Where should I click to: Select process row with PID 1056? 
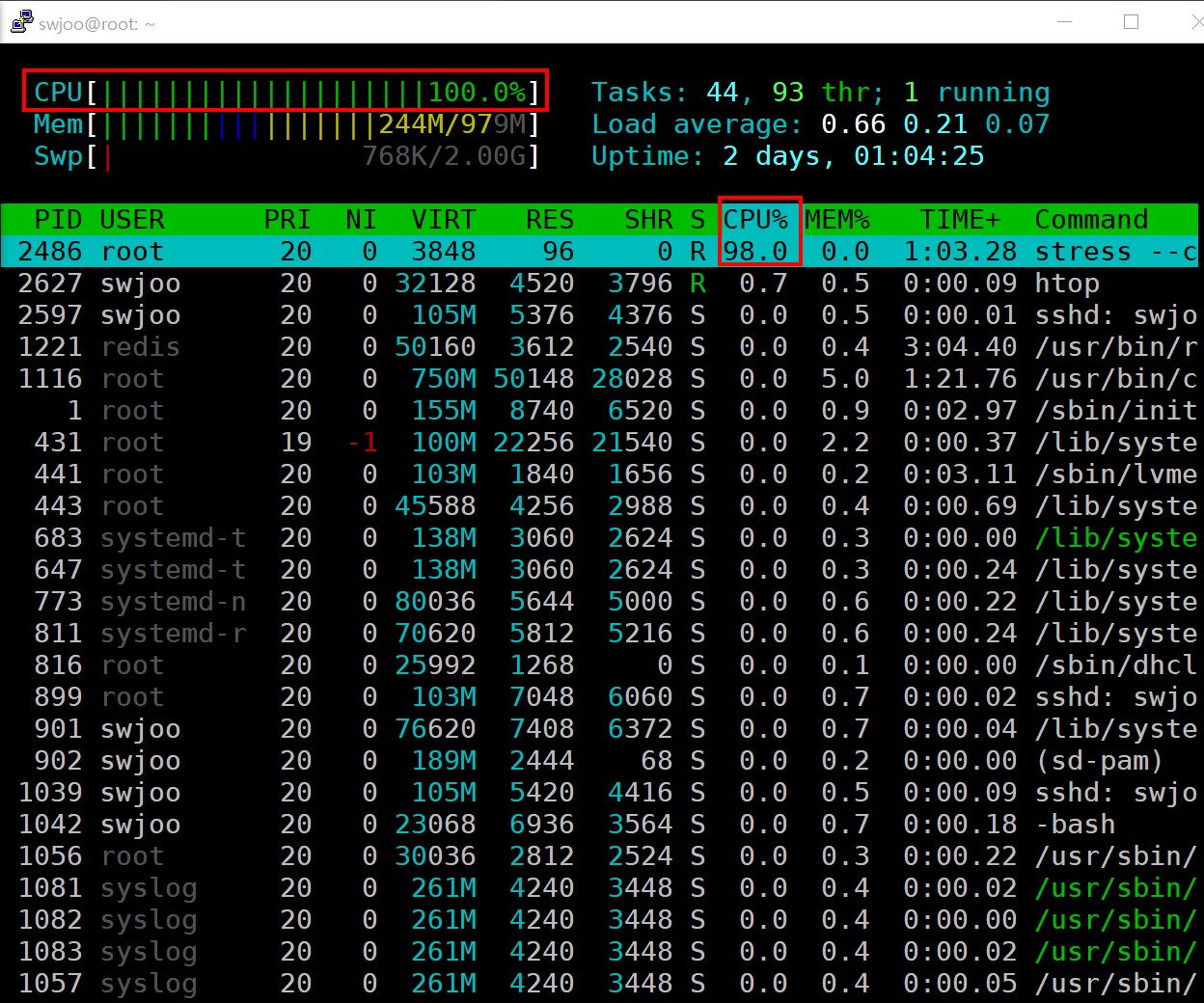(x=599, y=855)
